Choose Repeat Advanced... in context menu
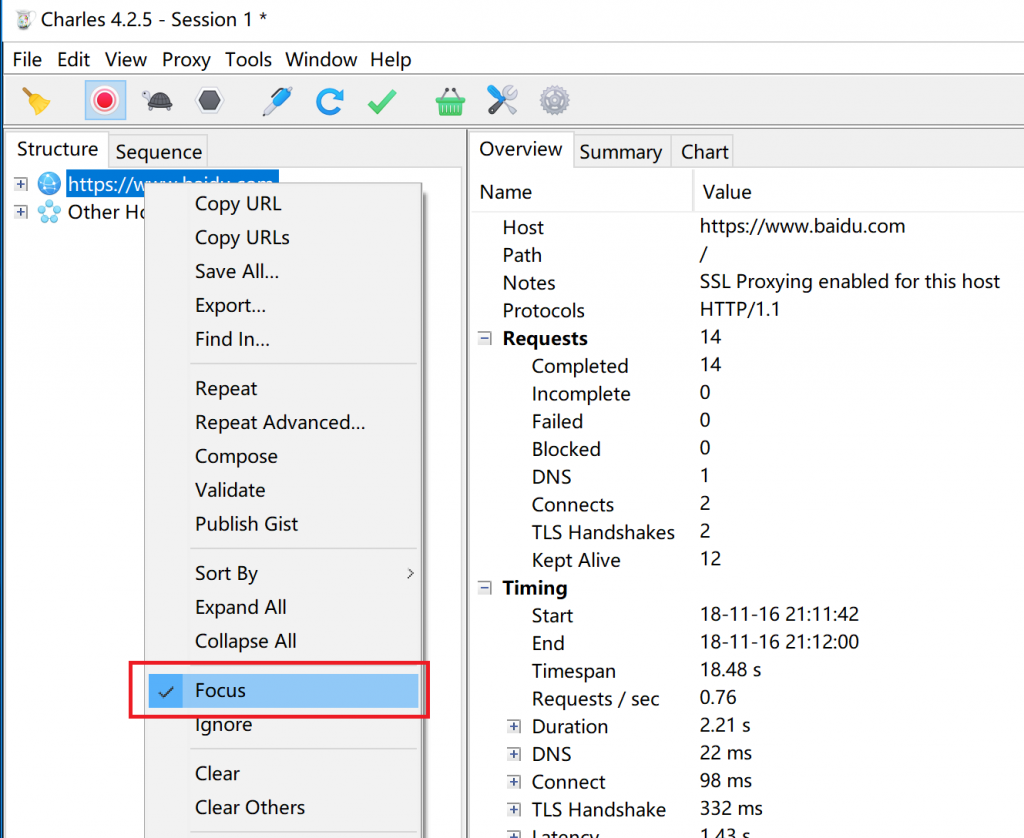Viewport: 1024px width, 838px height. (x=283, y=423)
